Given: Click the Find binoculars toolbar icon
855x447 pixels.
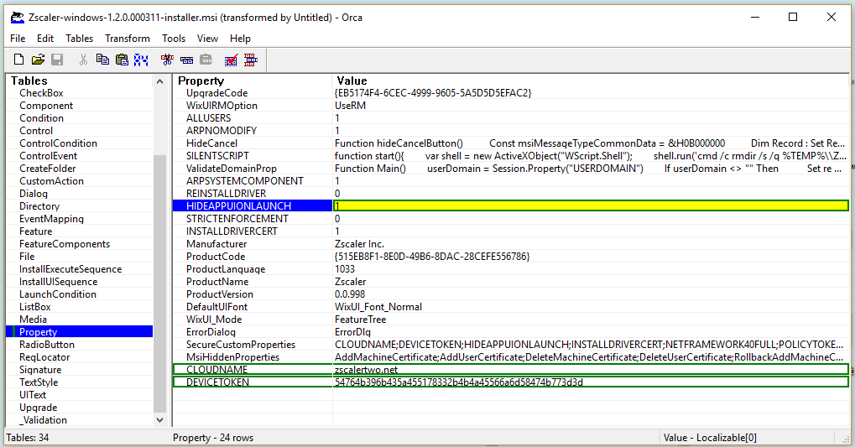Looking at the screenshot, I should tap(142, 61).
